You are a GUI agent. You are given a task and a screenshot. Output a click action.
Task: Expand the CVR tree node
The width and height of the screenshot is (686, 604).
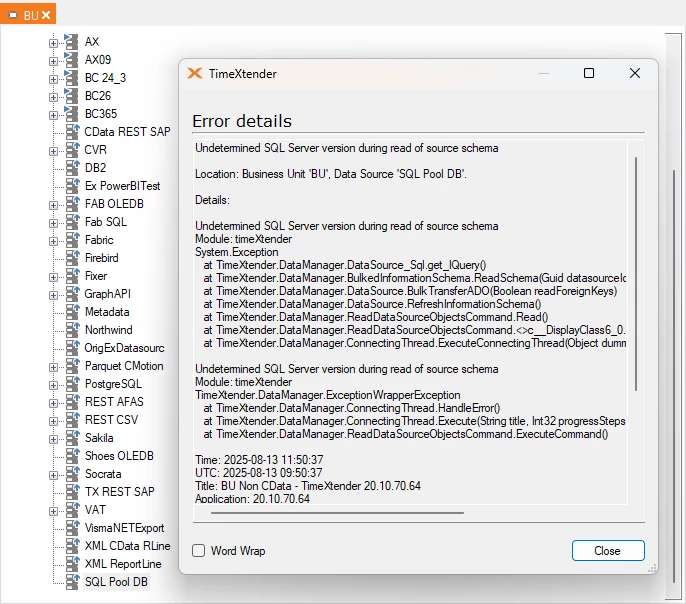pos(53,151)
